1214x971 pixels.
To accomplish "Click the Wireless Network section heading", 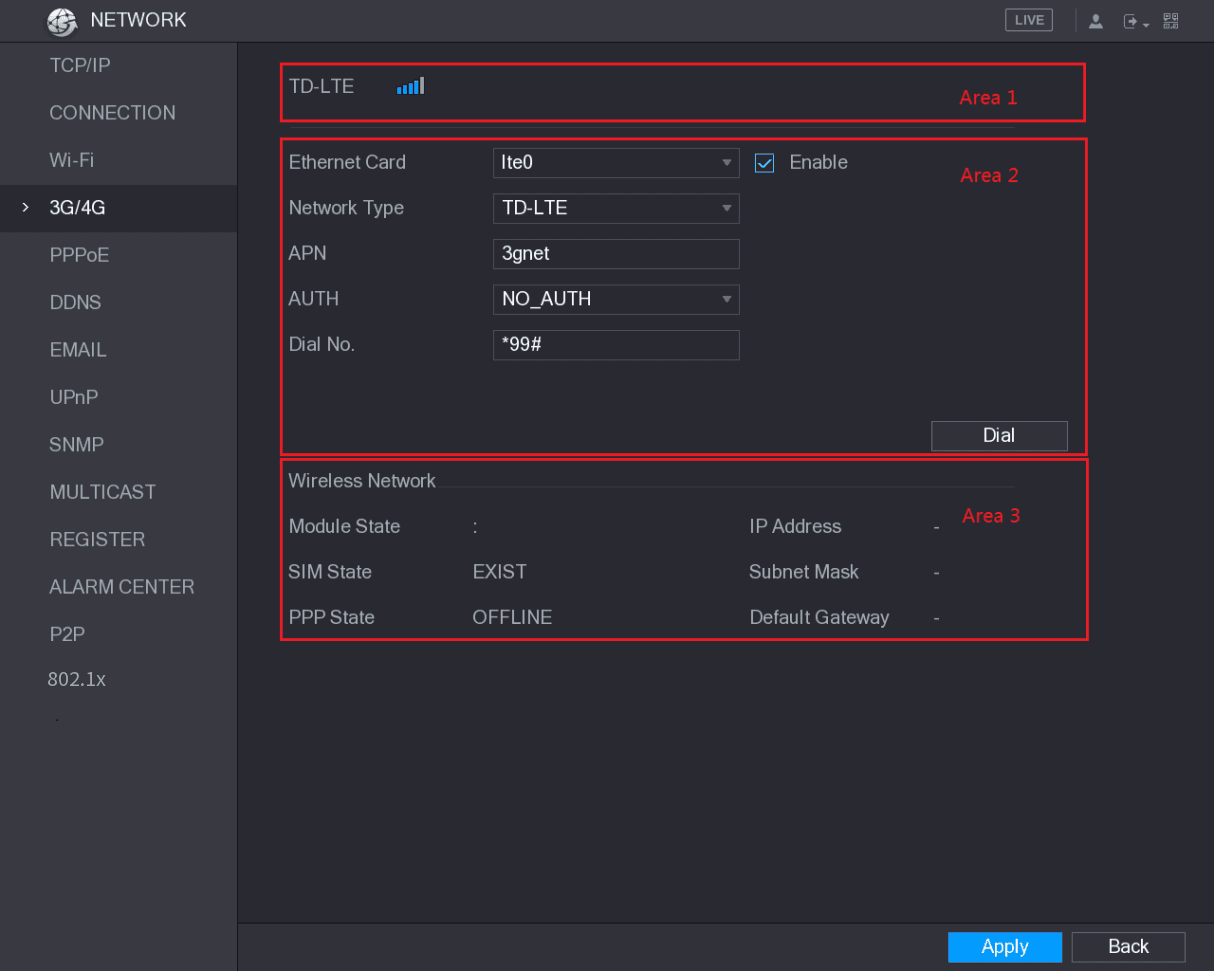I will 362,481.
